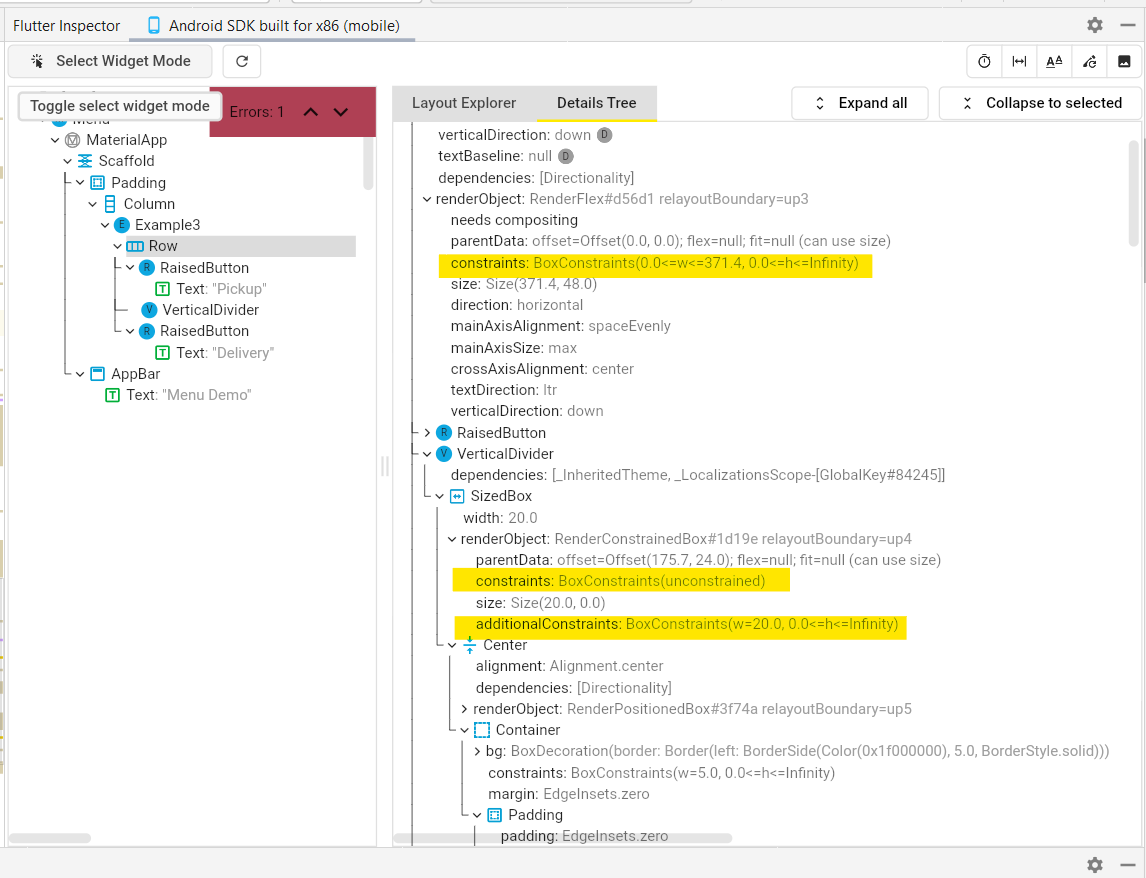Screen dimensions: 1146x878
Task: Toggle Show Guidelines debug paint icon
Action: 1019,61
